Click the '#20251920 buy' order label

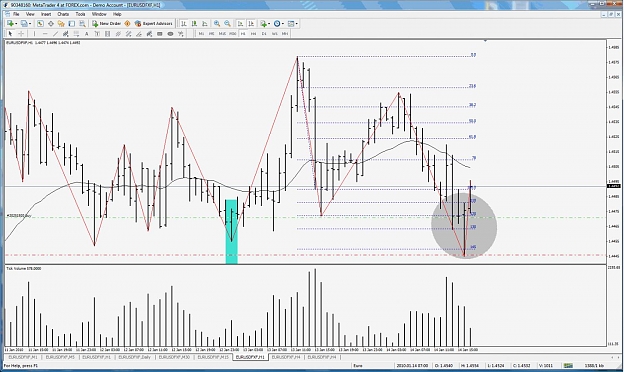click(19, 216)
